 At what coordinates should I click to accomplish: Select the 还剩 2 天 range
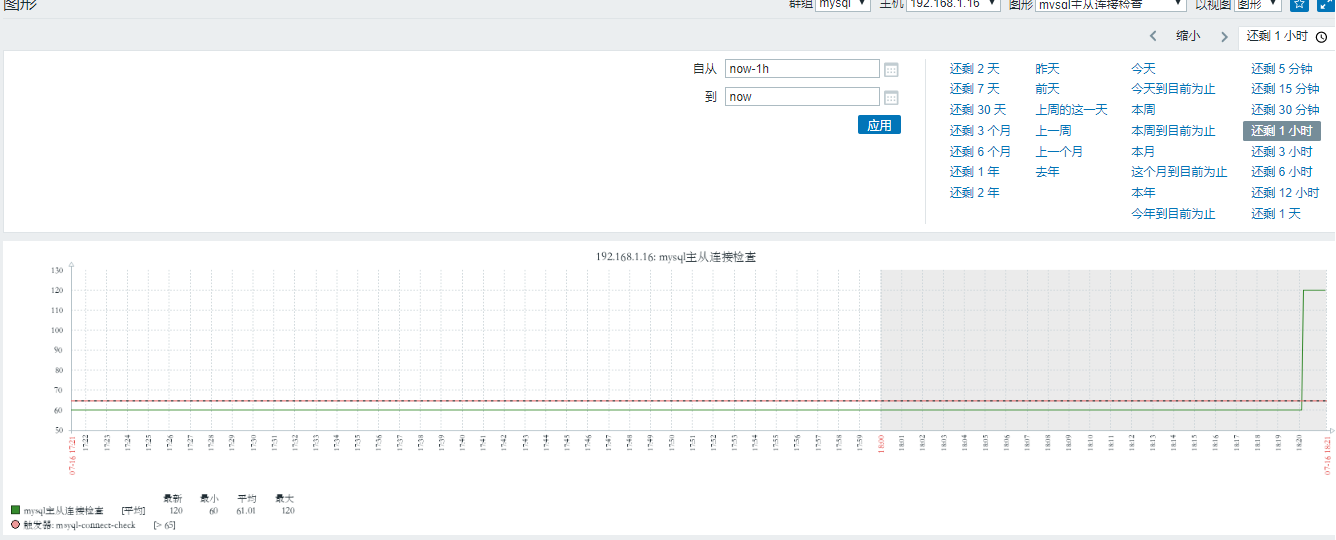[x=974, y=69]
